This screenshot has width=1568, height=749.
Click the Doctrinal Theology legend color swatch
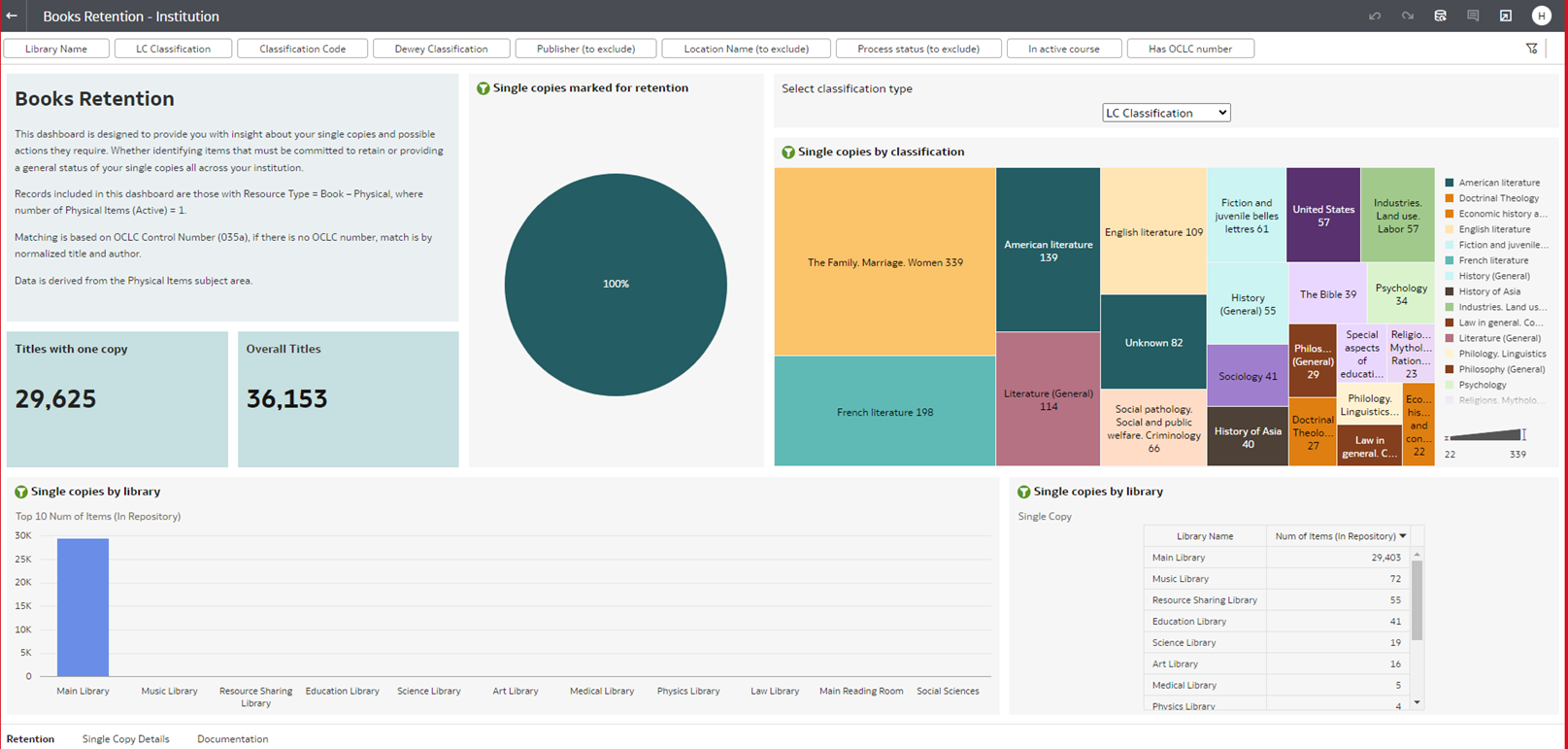coord(1450,198)
